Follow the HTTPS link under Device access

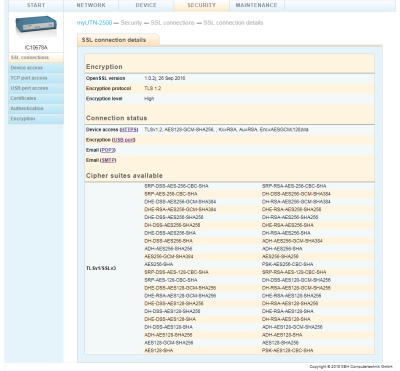coord(129,130)
